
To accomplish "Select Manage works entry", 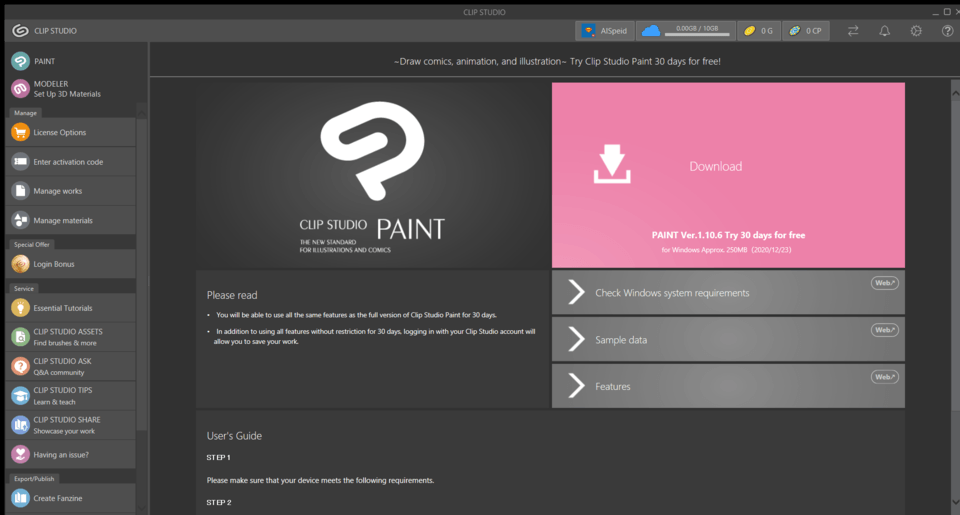I will coord(70,191).
